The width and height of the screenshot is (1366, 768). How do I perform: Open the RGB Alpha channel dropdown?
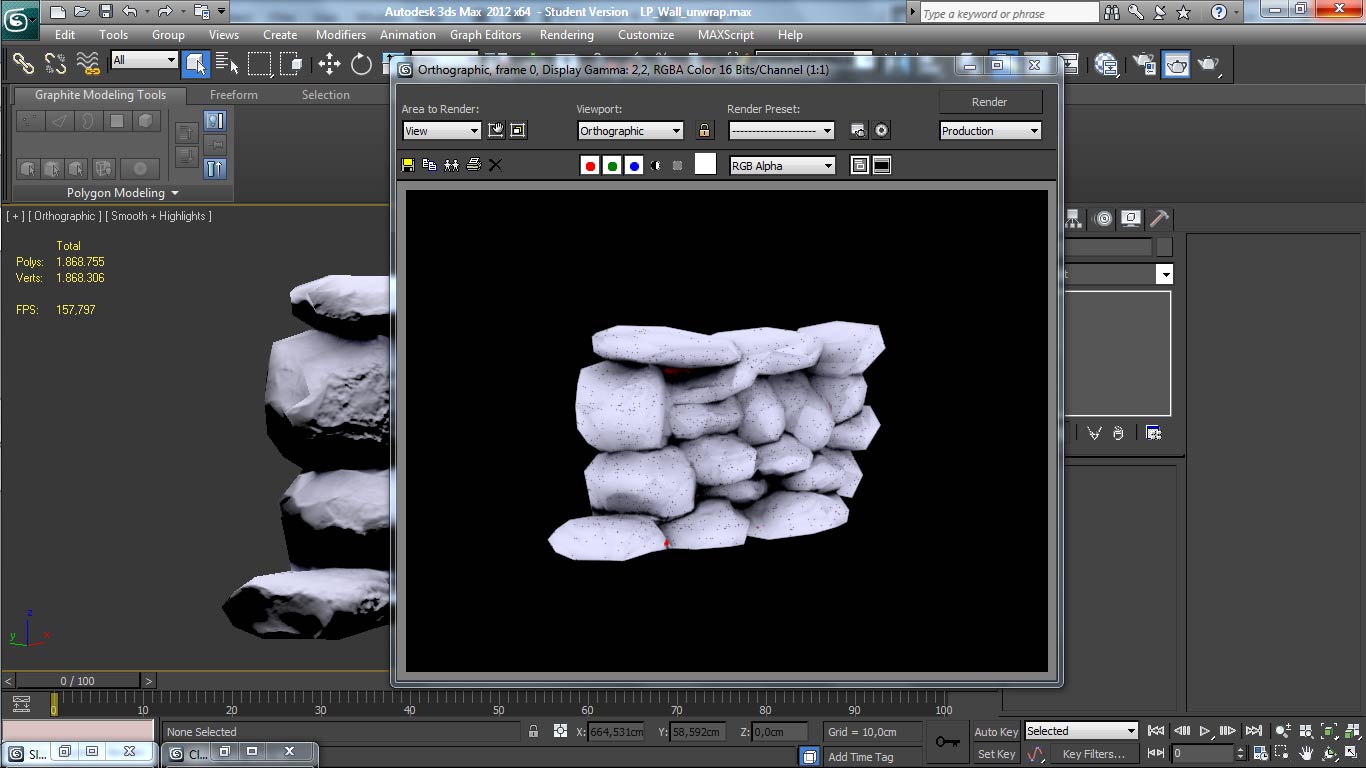click(782, 165)
